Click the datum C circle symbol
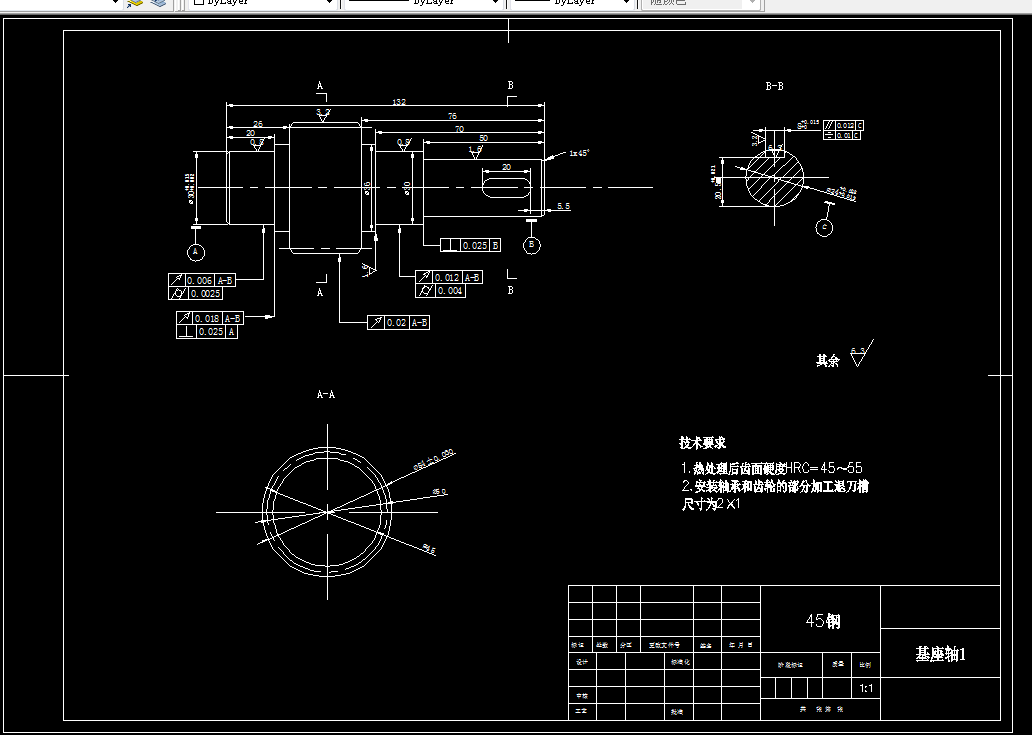1032x735 pixels. 824,228
